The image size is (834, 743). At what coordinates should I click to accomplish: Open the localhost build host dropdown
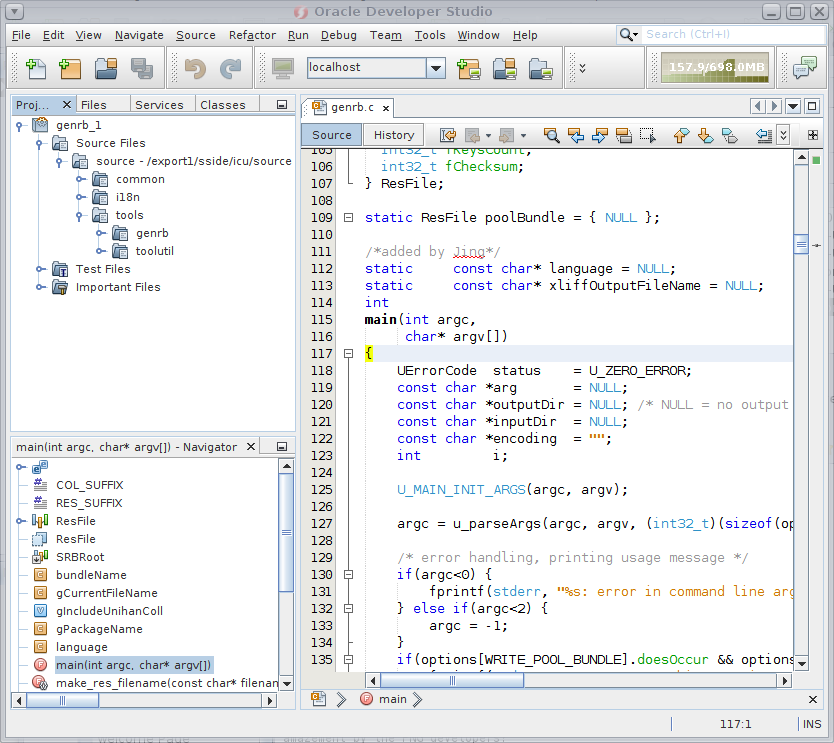click(435, 68)
